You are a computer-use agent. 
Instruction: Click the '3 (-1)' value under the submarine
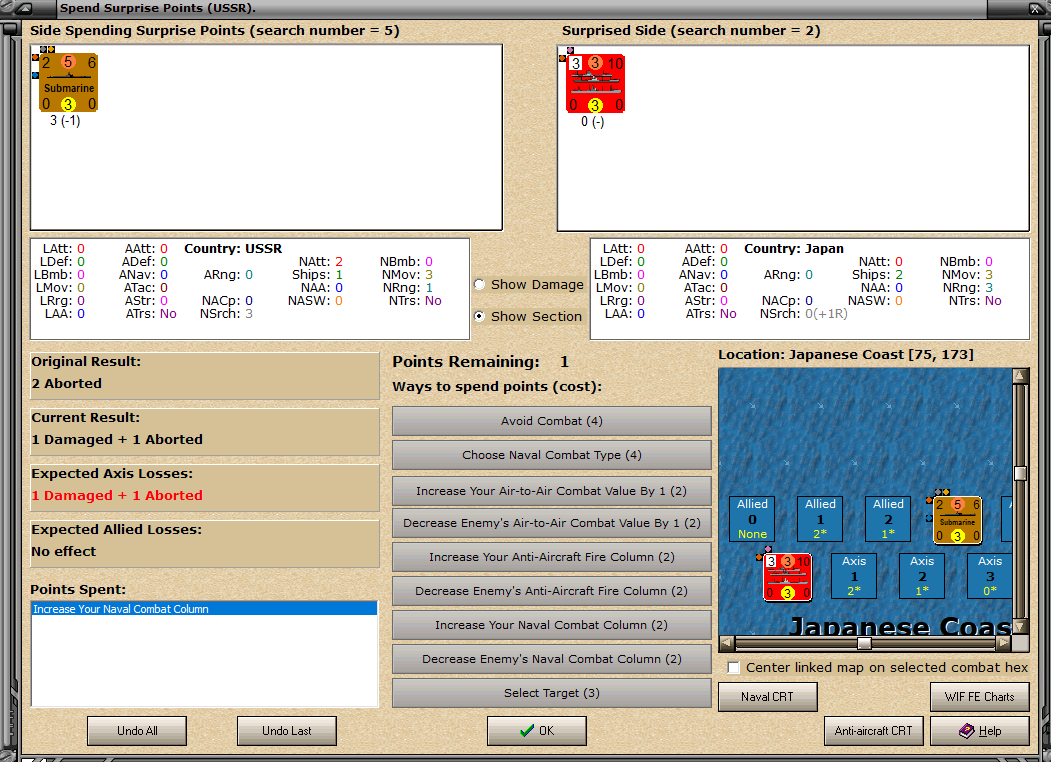pos(65,121)
